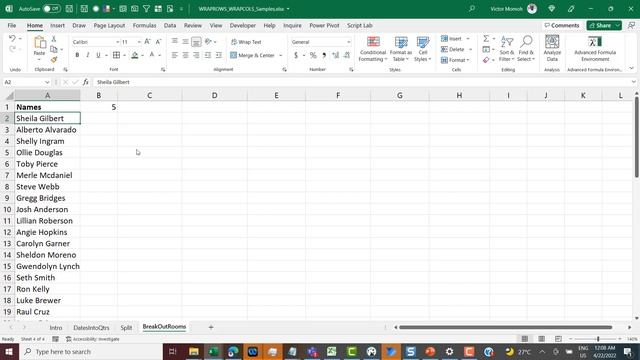
Task: Open Format cells dropdown
Action: tap(455, 60)
